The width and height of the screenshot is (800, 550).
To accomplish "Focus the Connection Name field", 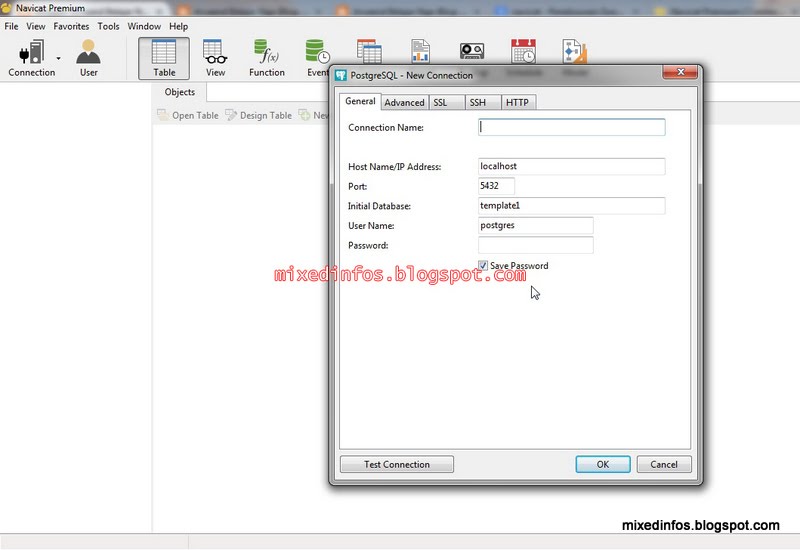I will point(571,127).
